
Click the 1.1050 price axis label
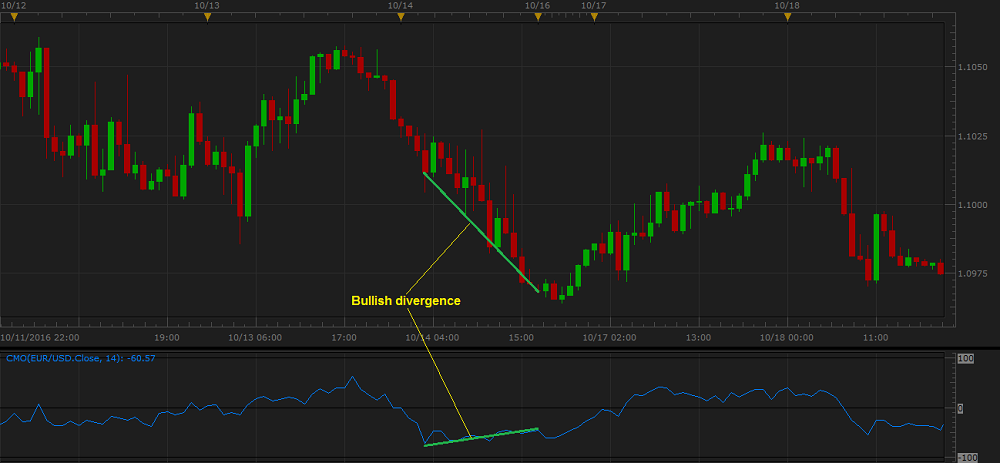pyautogui.click(x=974, y=67)
